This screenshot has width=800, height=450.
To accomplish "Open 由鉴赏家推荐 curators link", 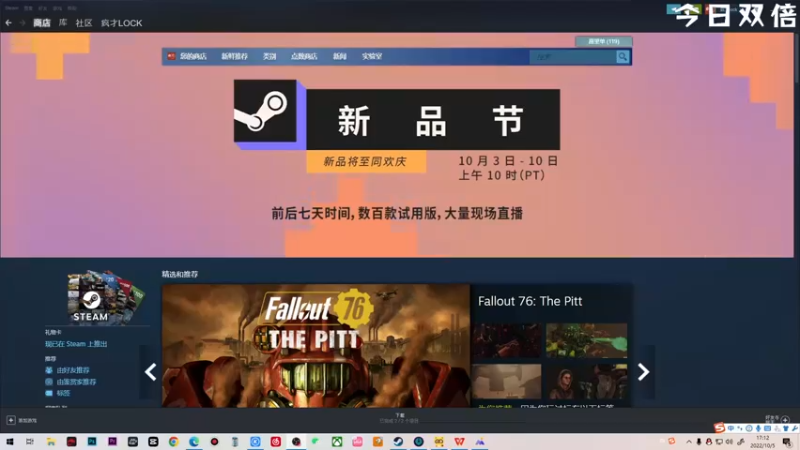I will coord(76,382).
